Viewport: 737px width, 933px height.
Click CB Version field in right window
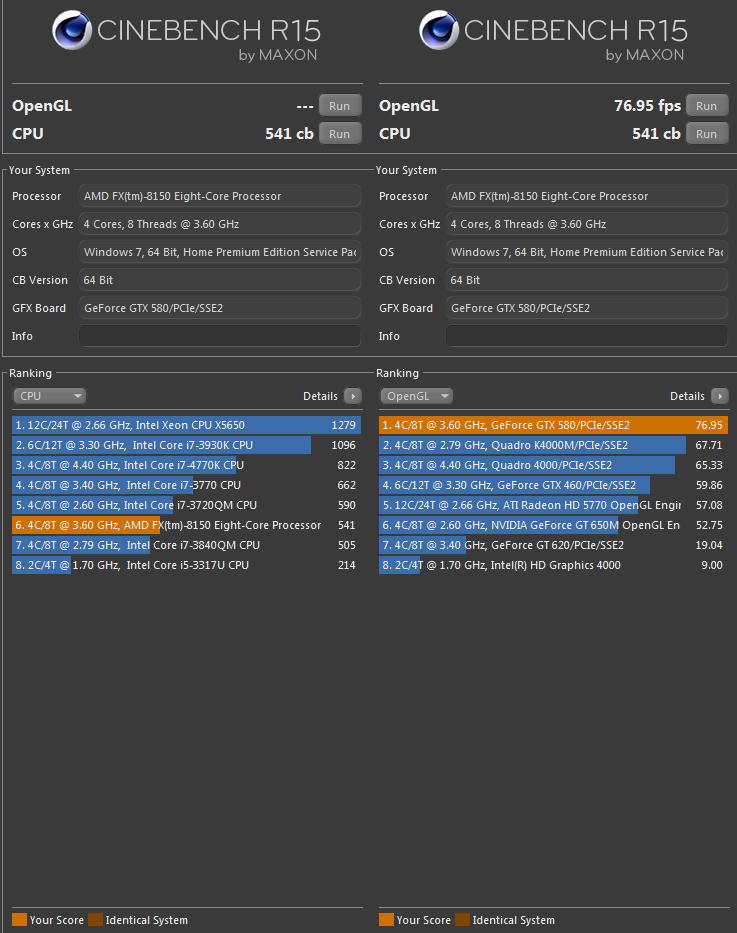point(587,280)
